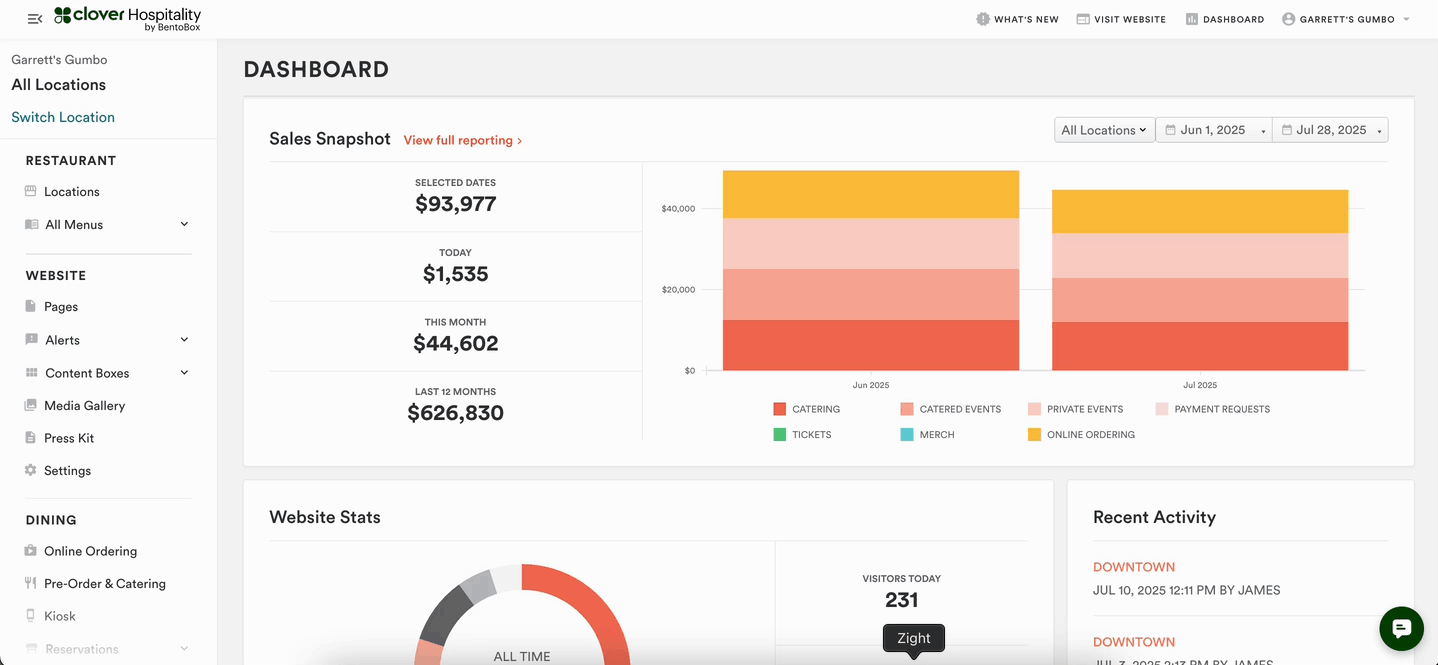The width and height of the screenshot is (1438, 665).
Task: Toggle the Online Ordering legend swatch
Action: (1034, 435)
